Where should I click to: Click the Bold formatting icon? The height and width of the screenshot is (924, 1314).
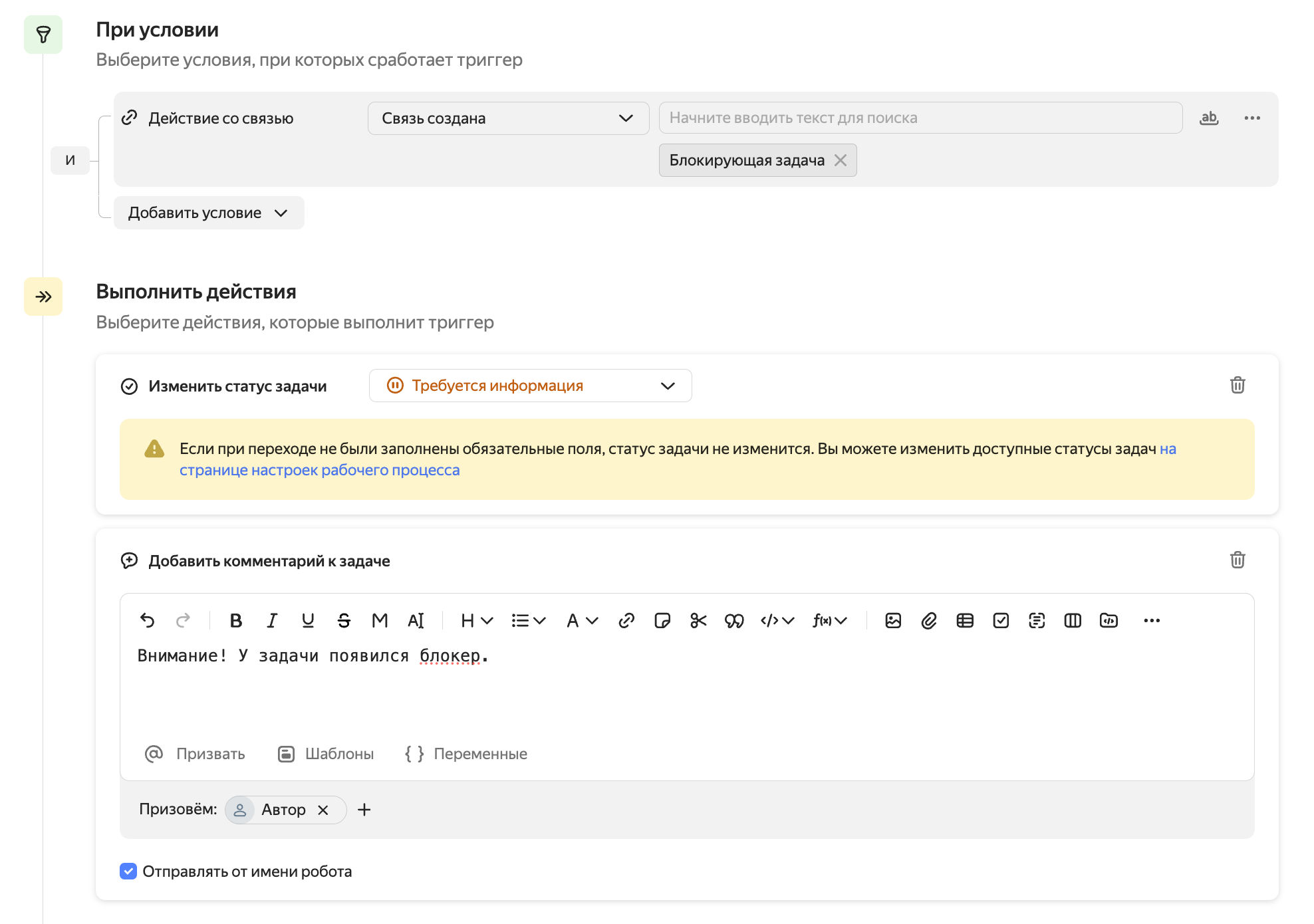pos(235,621)
